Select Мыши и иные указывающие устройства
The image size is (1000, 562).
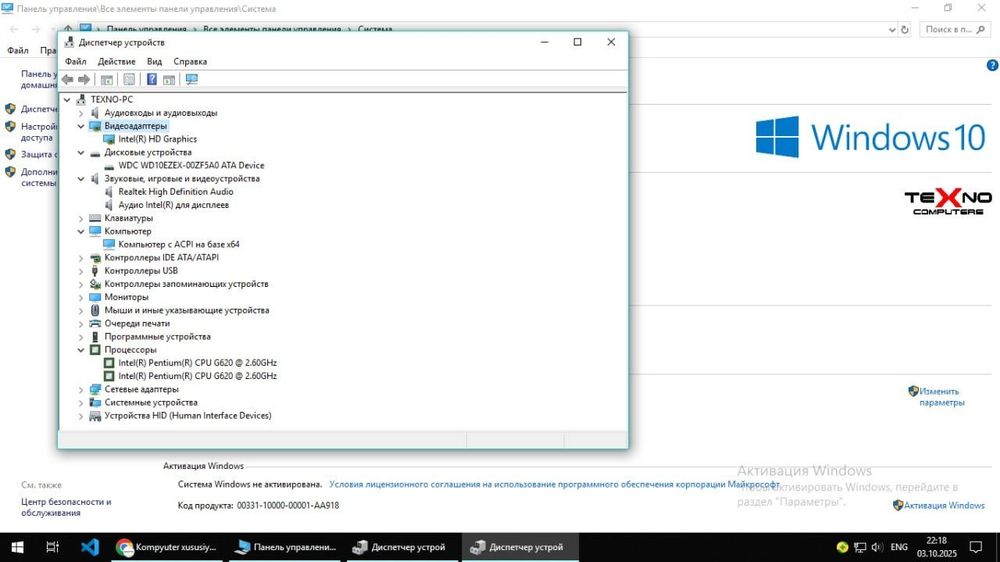(x=187, y=310)
